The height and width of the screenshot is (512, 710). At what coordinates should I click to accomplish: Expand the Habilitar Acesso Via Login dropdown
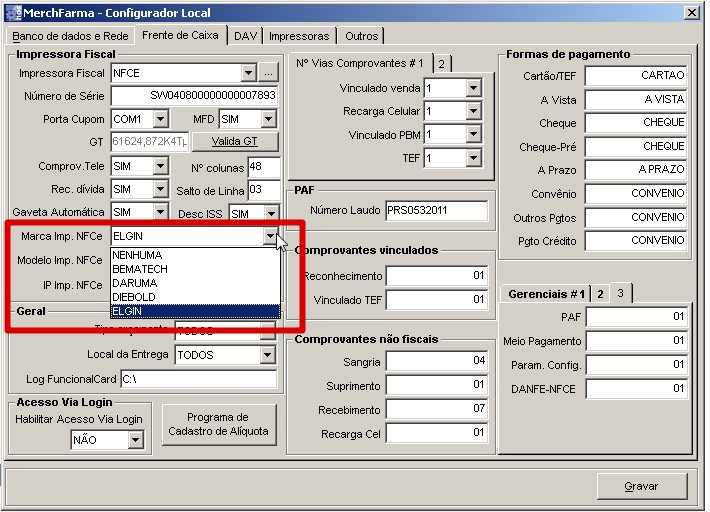[135, 440]
